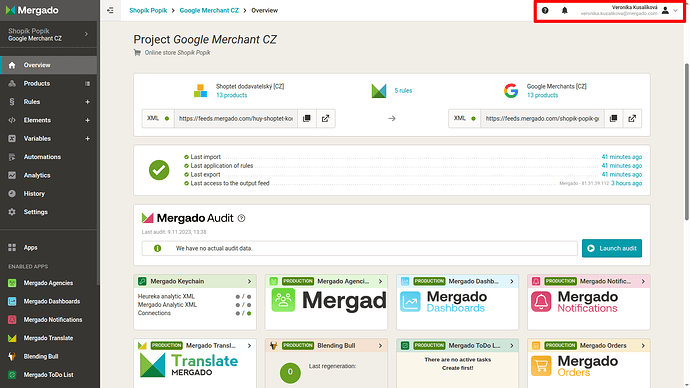Viewport: 690px width, 388px height.
Task: Open 13 products under Shoptet dodavatelský
Action: click(x=231, y=95)
